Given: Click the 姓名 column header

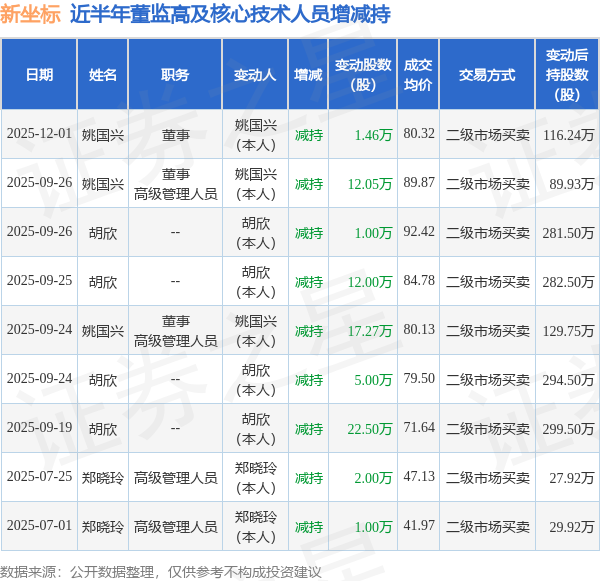Looking at the screenshot, I should pyautogui.click(x=103, y=75).
